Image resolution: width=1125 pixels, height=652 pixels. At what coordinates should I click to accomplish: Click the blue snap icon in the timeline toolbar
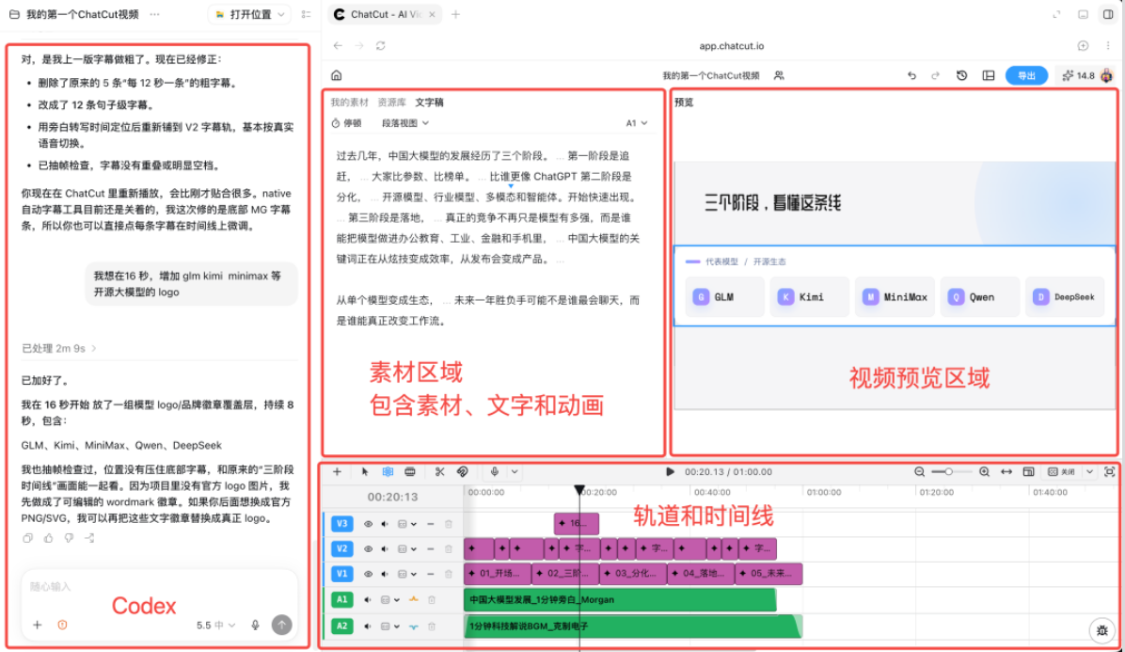387,472
